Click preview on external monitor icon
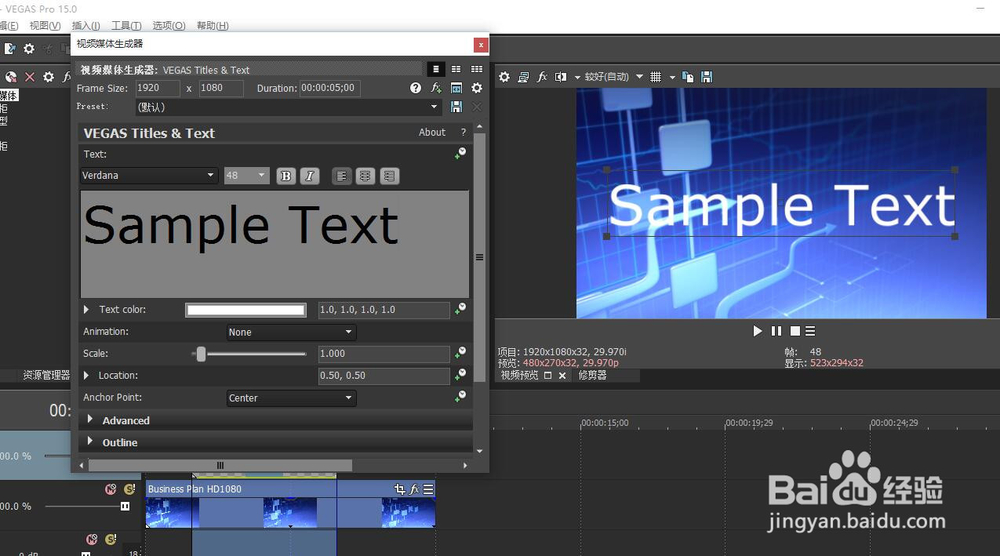 point(523,77)
